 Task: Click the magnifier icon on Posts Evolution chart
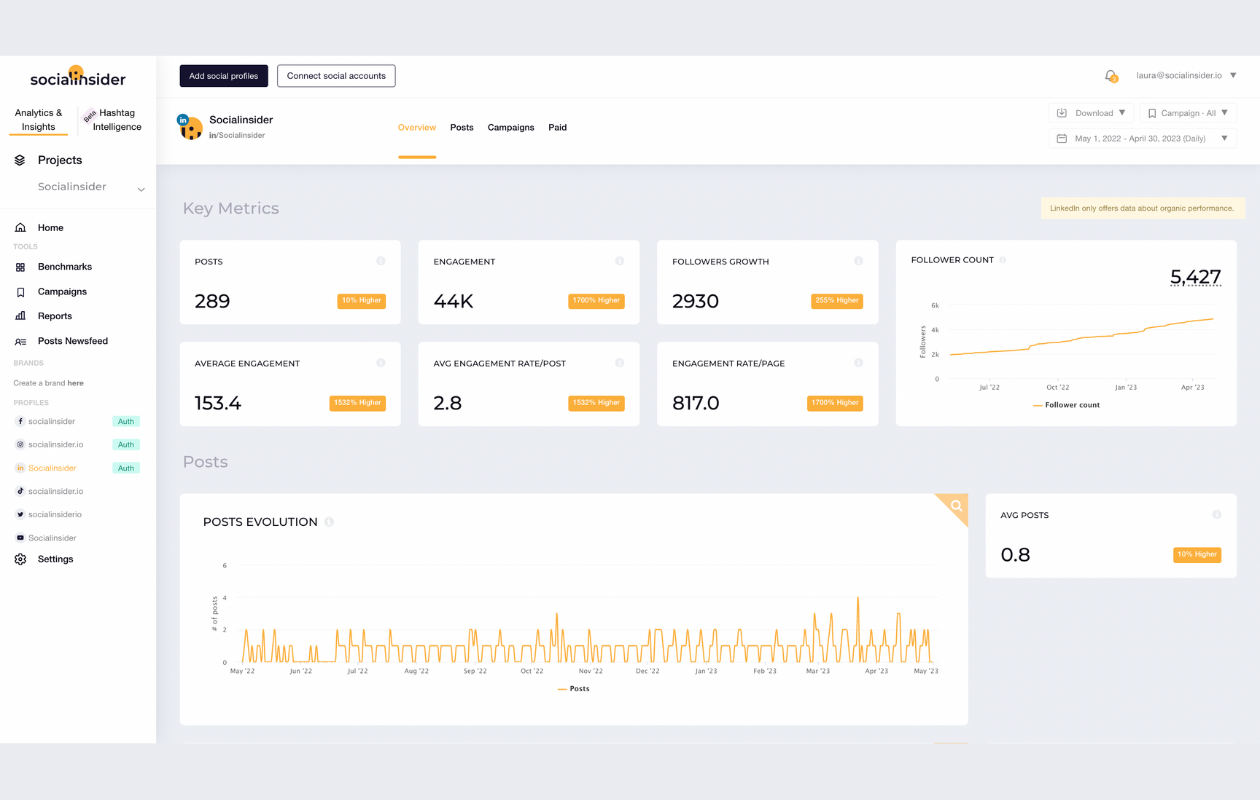957,506
